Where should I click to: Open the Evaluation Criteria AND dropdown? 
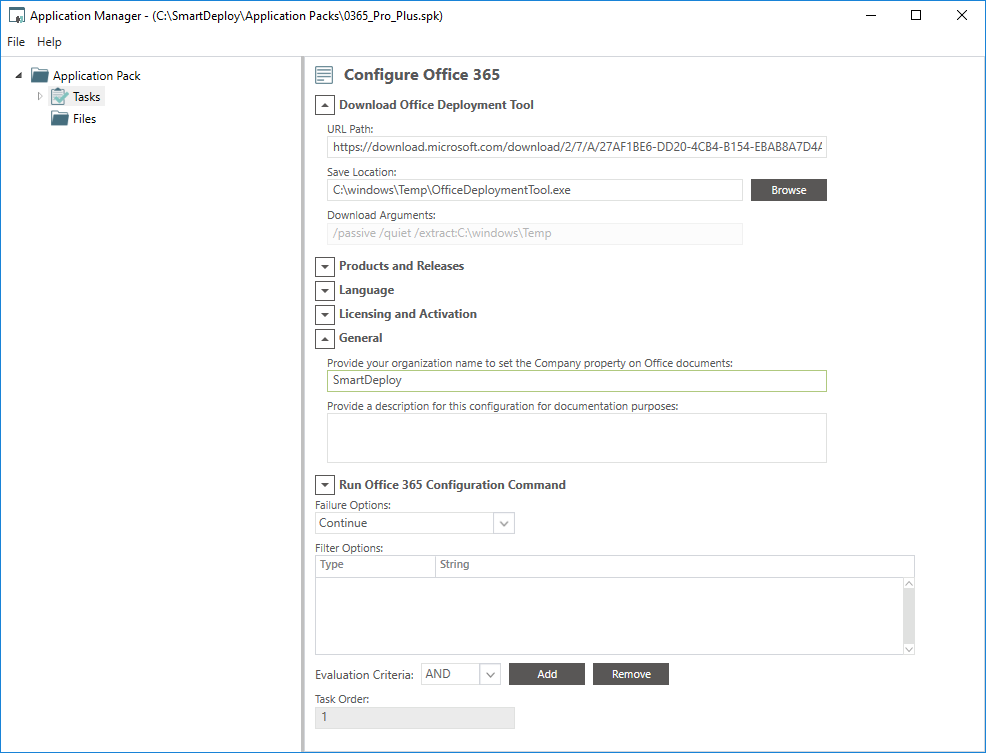coord(490,675)
